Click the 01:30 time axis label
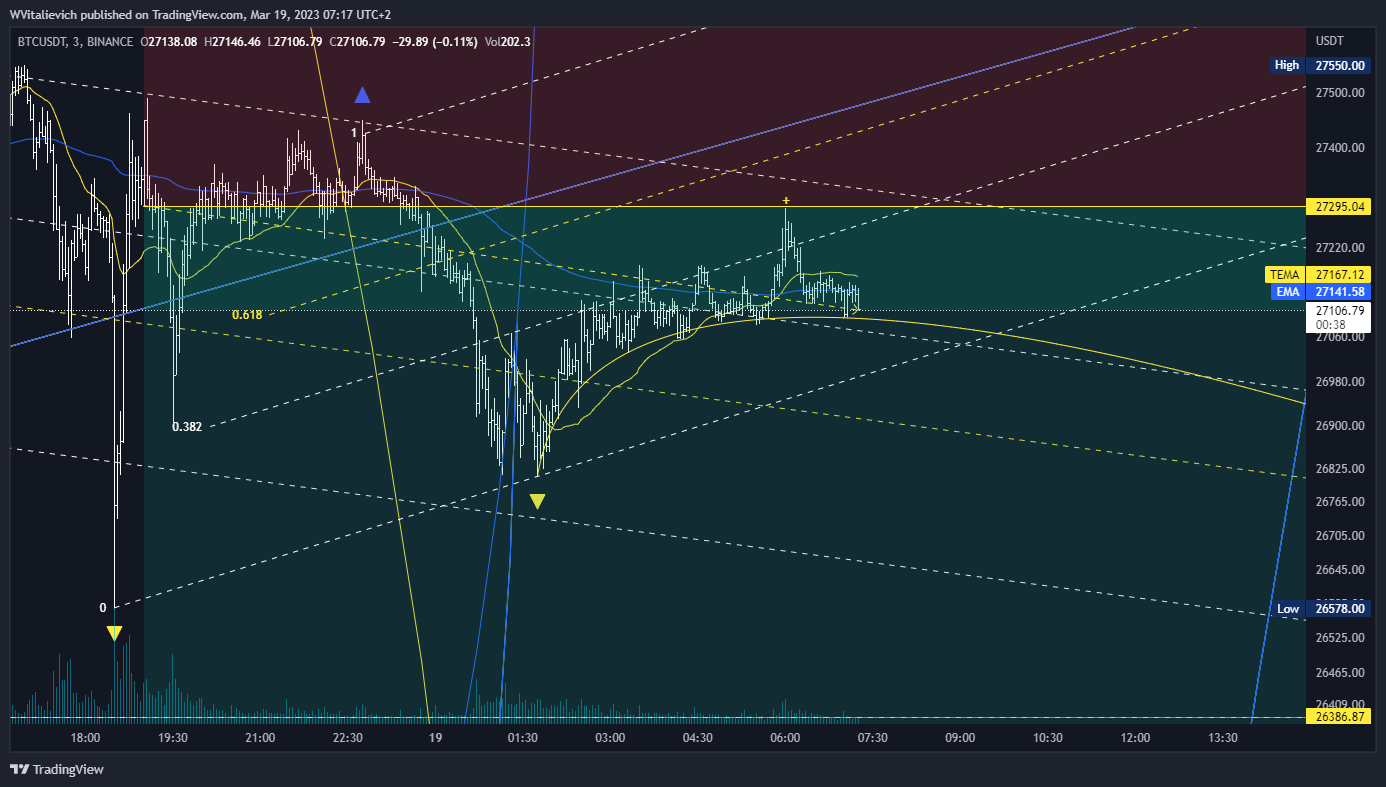This screenshot has width=1386, height=787. [523, 738]
